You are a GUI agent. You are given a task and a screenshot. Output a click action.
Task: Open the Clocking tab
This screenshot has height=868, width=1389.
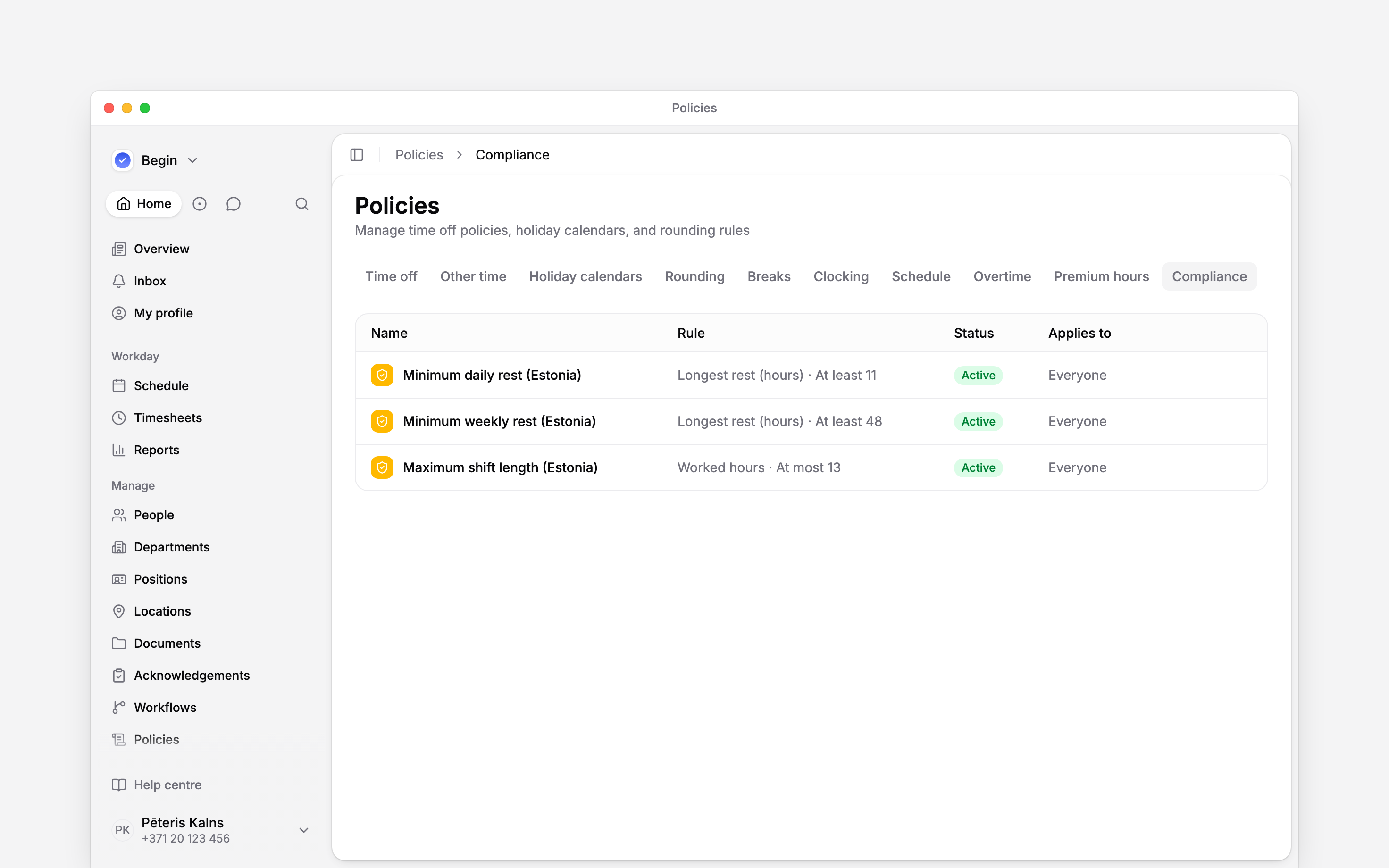[x=841, y=277]
